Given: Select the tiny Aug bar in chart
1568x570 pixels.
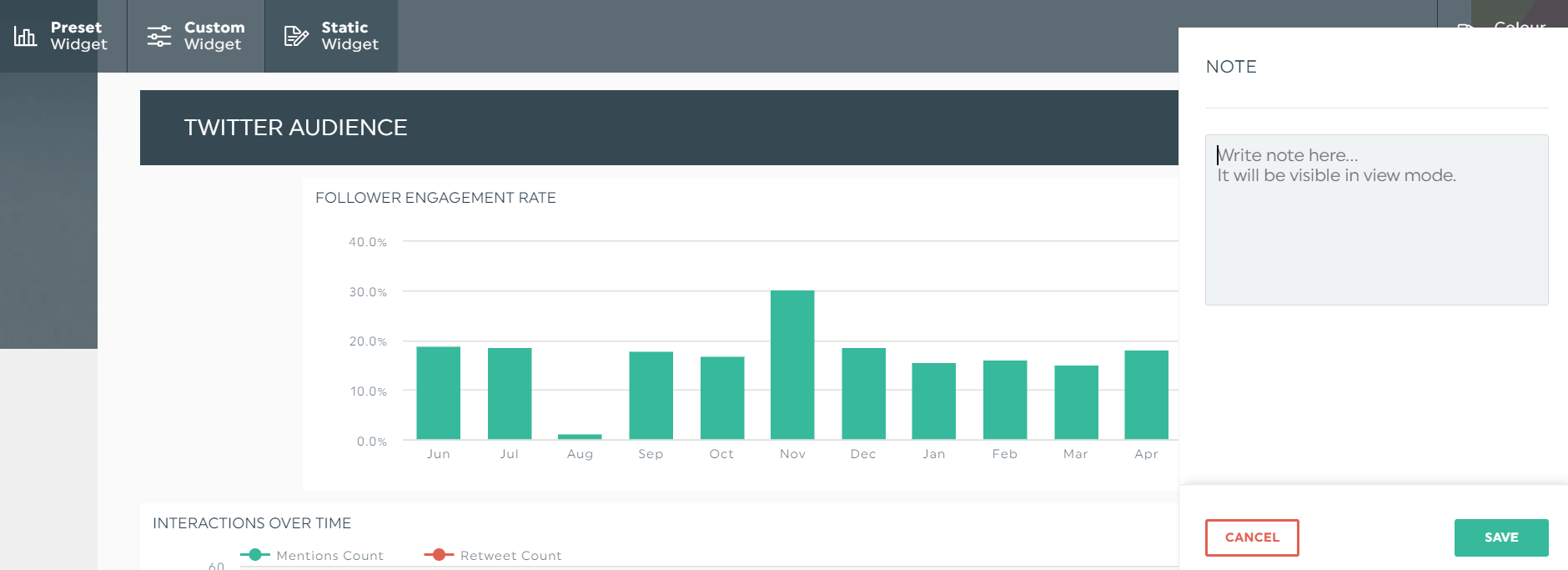Looking at the screenshot, I should coord(580,436).
